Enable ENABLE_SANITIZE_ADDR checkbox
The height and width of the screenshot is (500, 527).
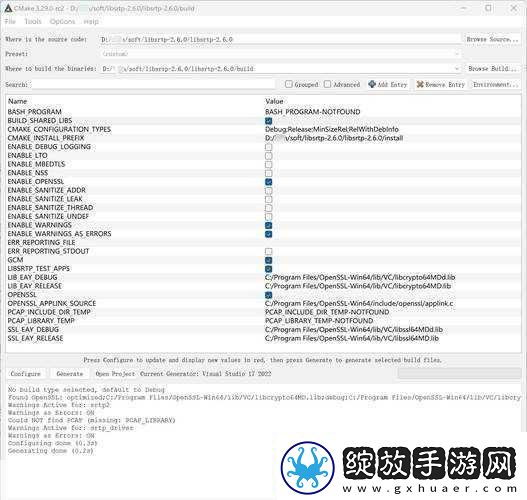pos(268,191)
